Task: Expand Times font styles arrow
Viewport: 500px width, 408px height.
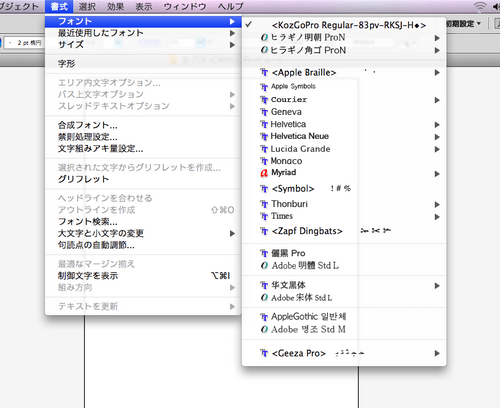Action: pos(437,217)
